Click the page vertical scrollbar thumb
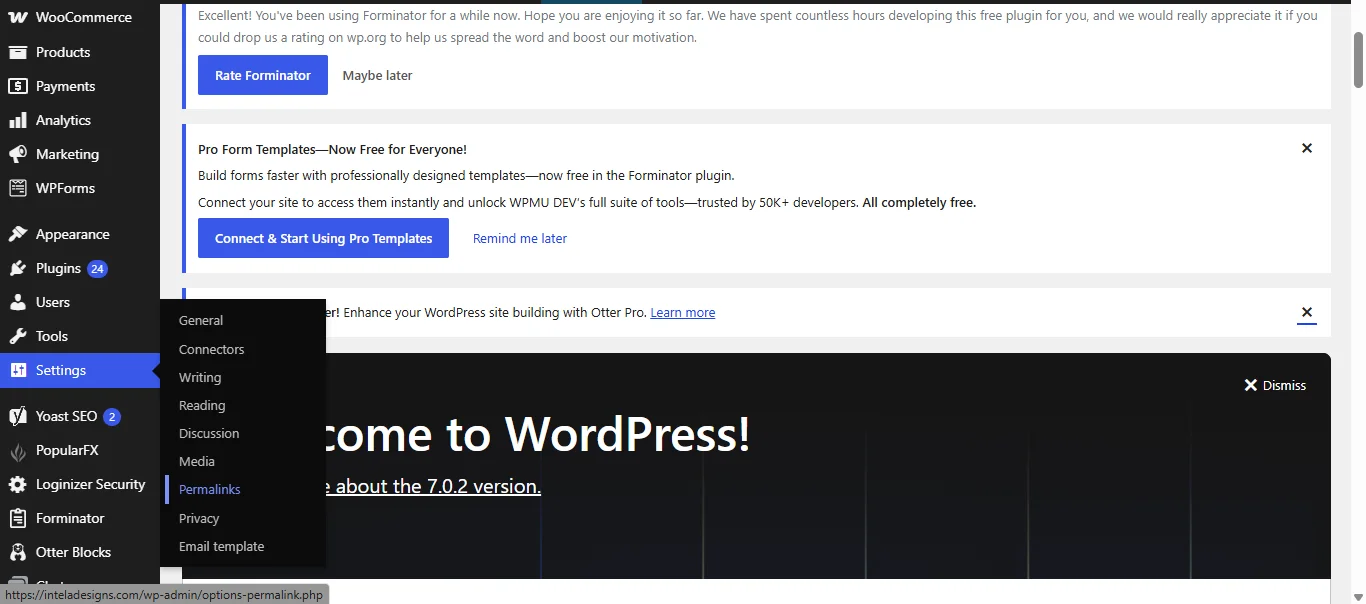 [1358, 60]
